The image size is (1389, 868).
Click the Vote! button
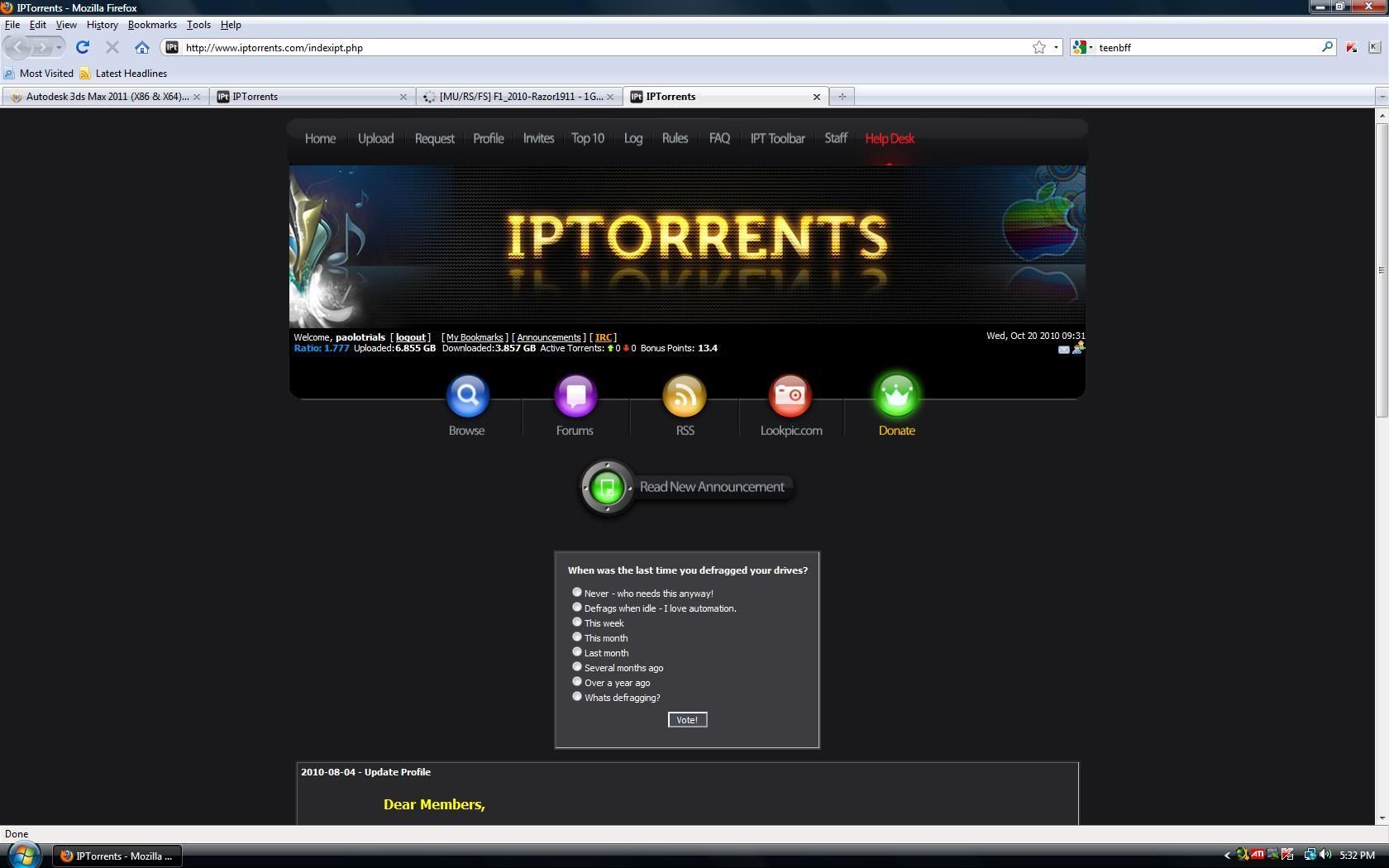[x=687, y=720]
